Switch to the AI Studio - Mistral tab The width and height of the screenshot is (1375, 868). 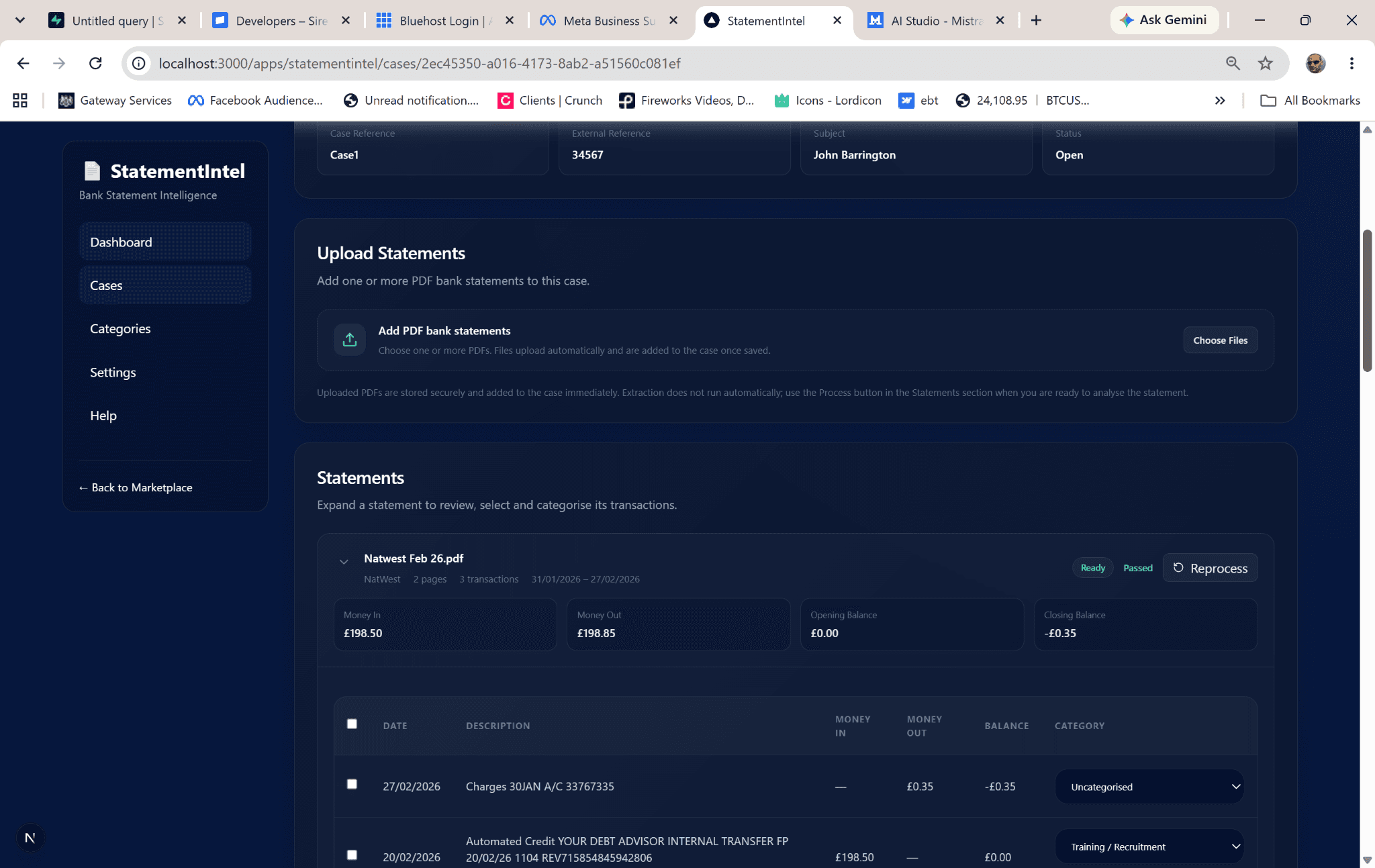pos(937,20)
